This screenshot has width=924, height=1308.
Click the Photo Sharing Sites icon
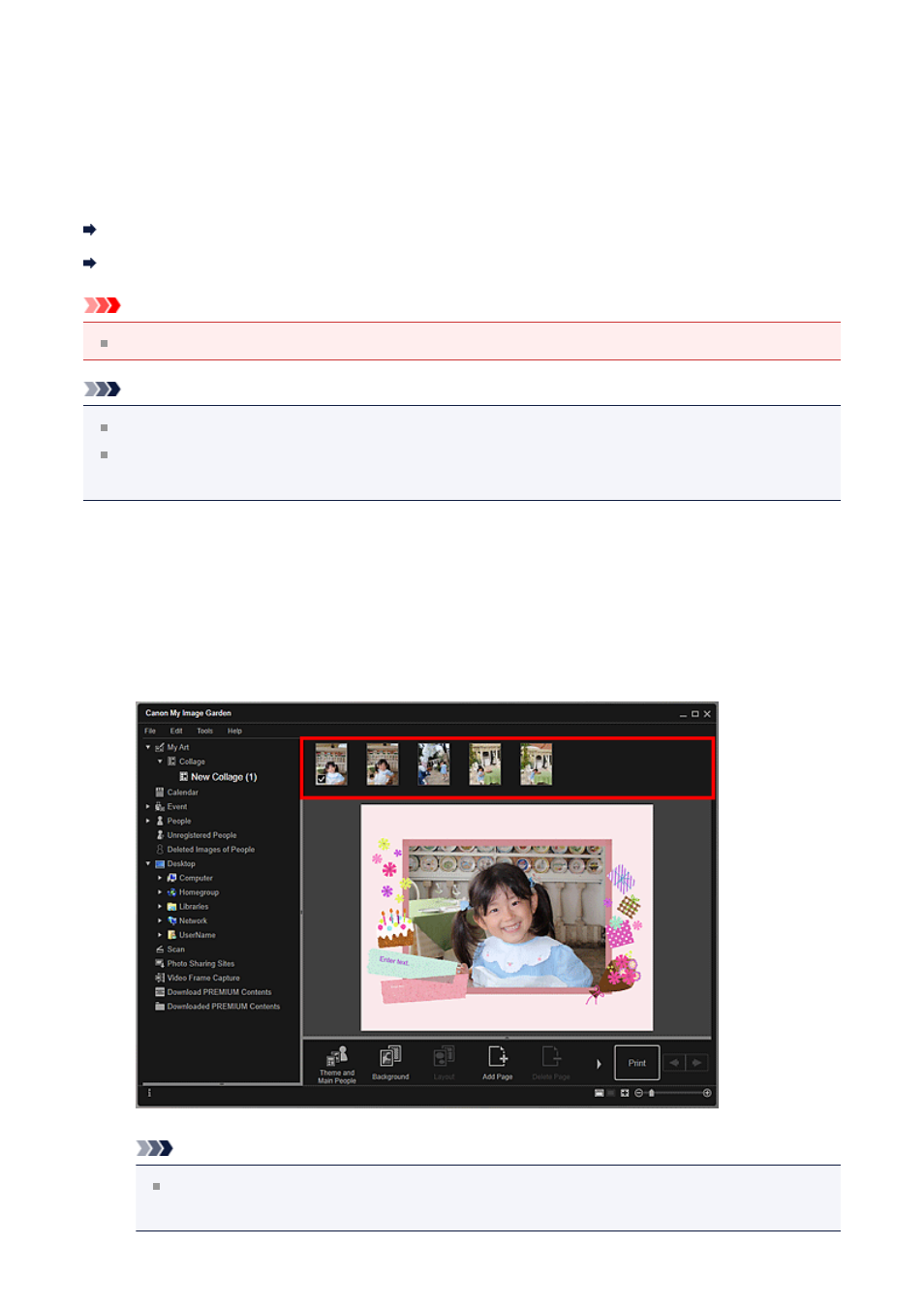160,963
